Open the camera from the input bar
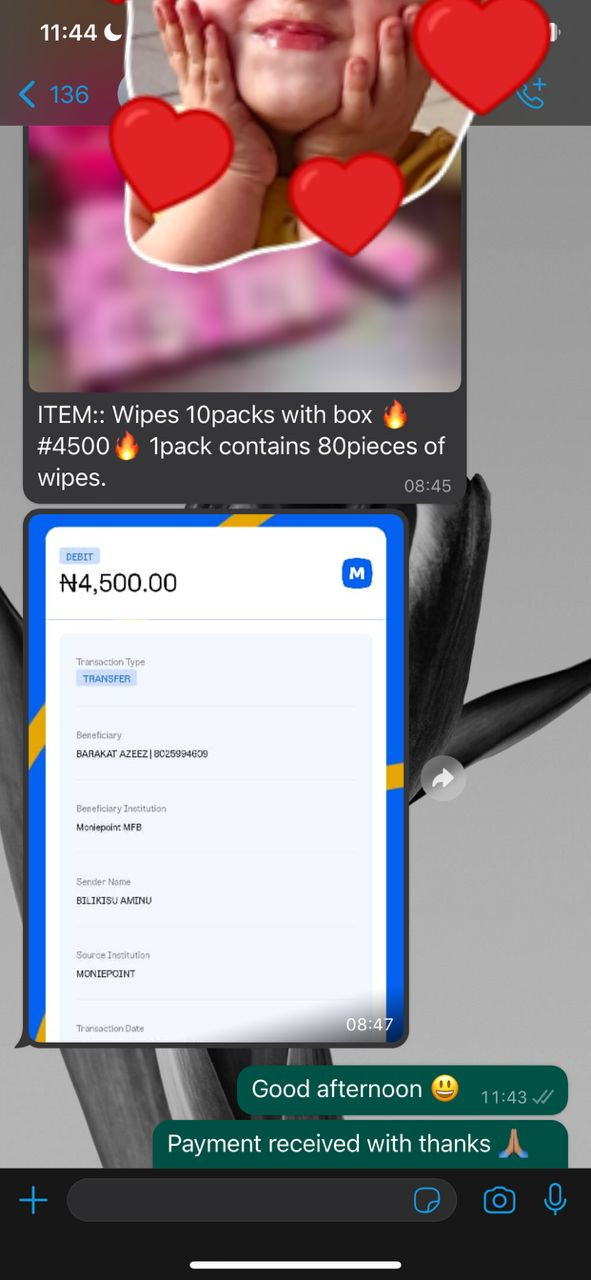Viewport: 591px width, 1280px height. pyautogui.click(x=499, y=1200)
